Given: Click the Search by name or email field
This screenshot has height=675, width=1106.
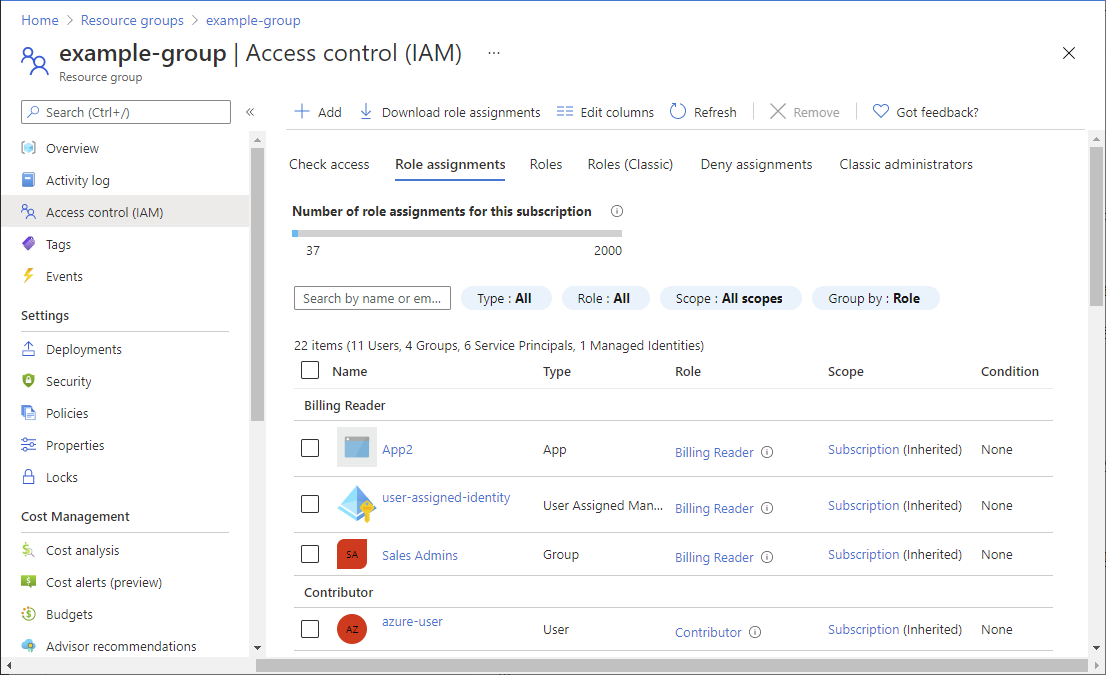Looking at the screenshot, I should pyautogui.click(x=372, y=298).
